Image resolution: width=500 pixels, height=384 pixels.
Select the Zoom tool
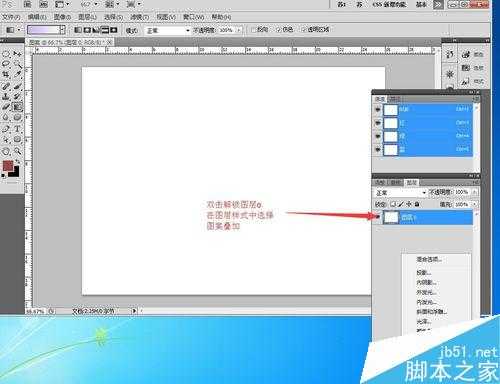coord(17,152)
